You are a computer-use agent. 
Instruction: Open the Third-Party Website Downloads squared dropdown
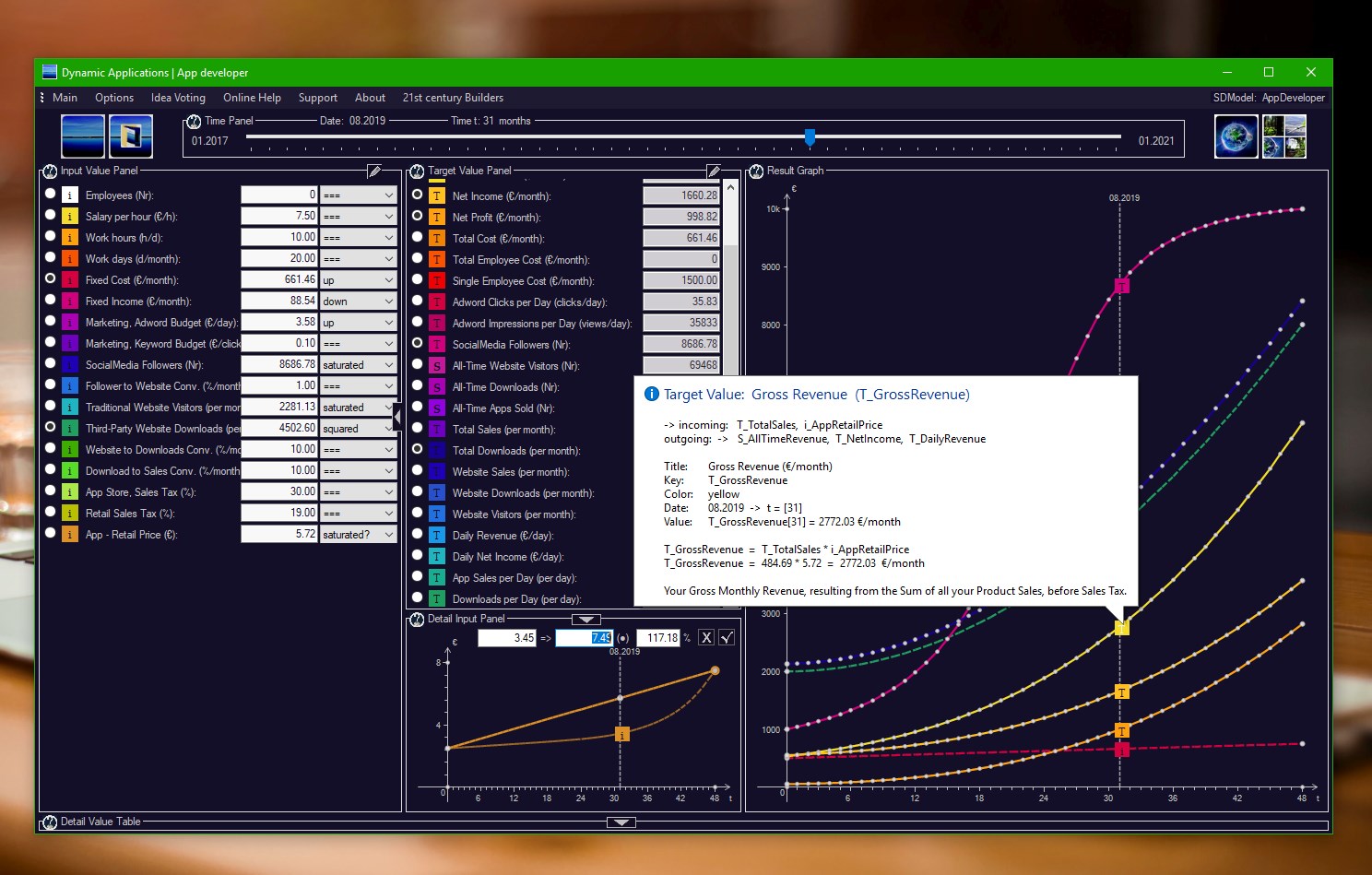click(358, 428)
